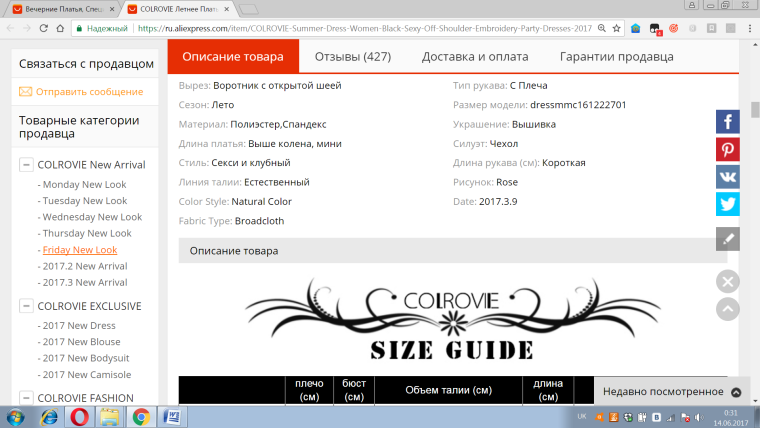This screenshot has width=760, height=428.
Task: Open Гарантии продавца tab
Action: (x=617, y=57)
